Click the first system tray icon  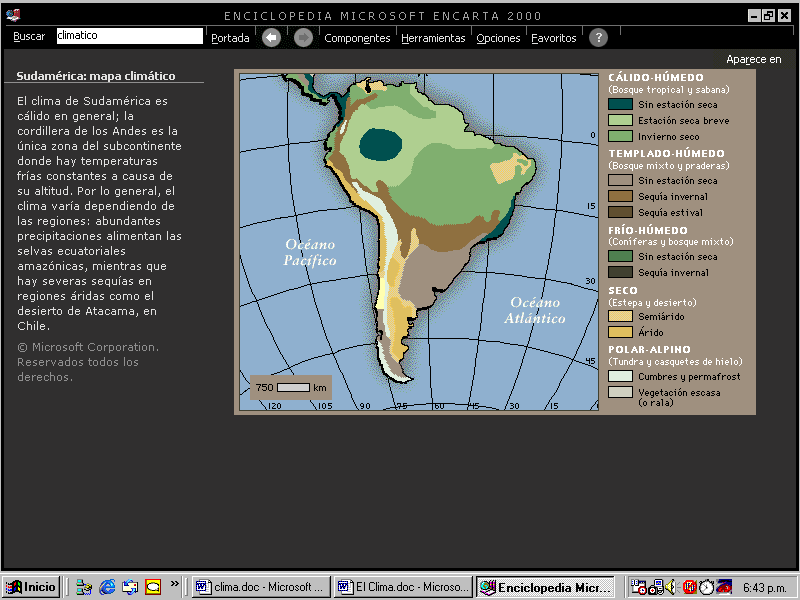(638, 587)
